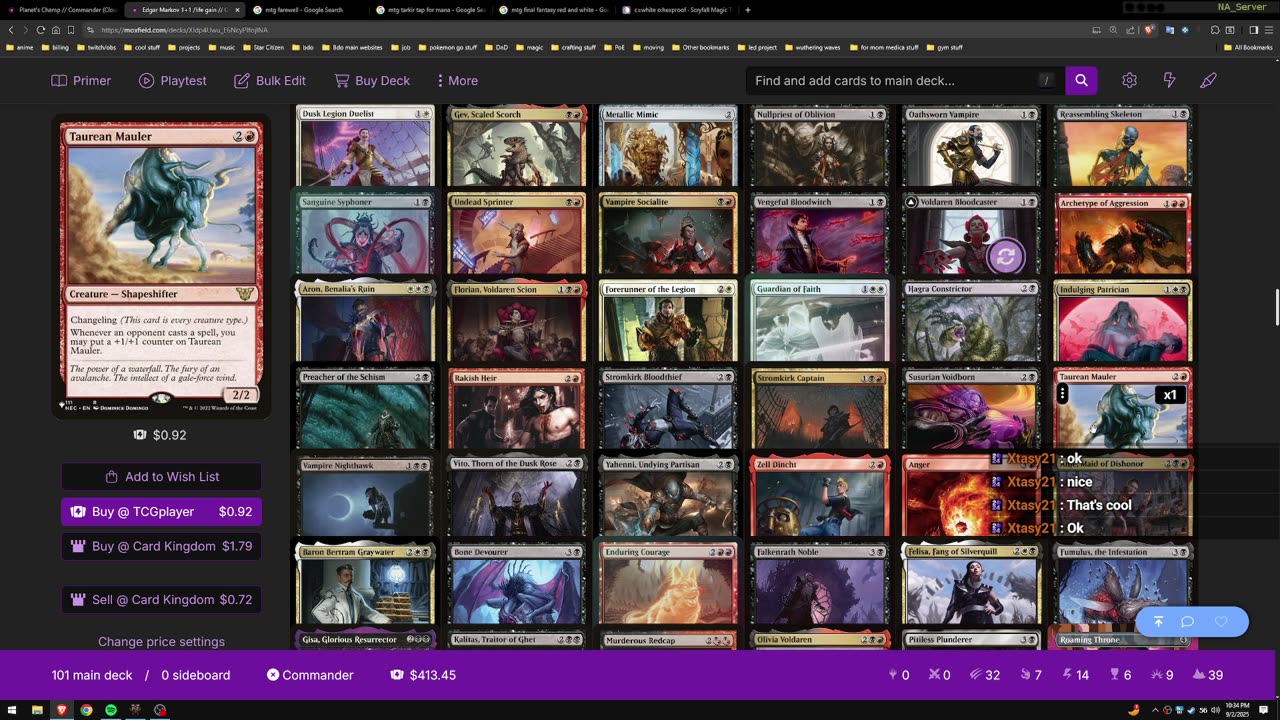Select the Oathsworn Vampire card
This screenshot has width=1280, height=720.
[971, 146]
